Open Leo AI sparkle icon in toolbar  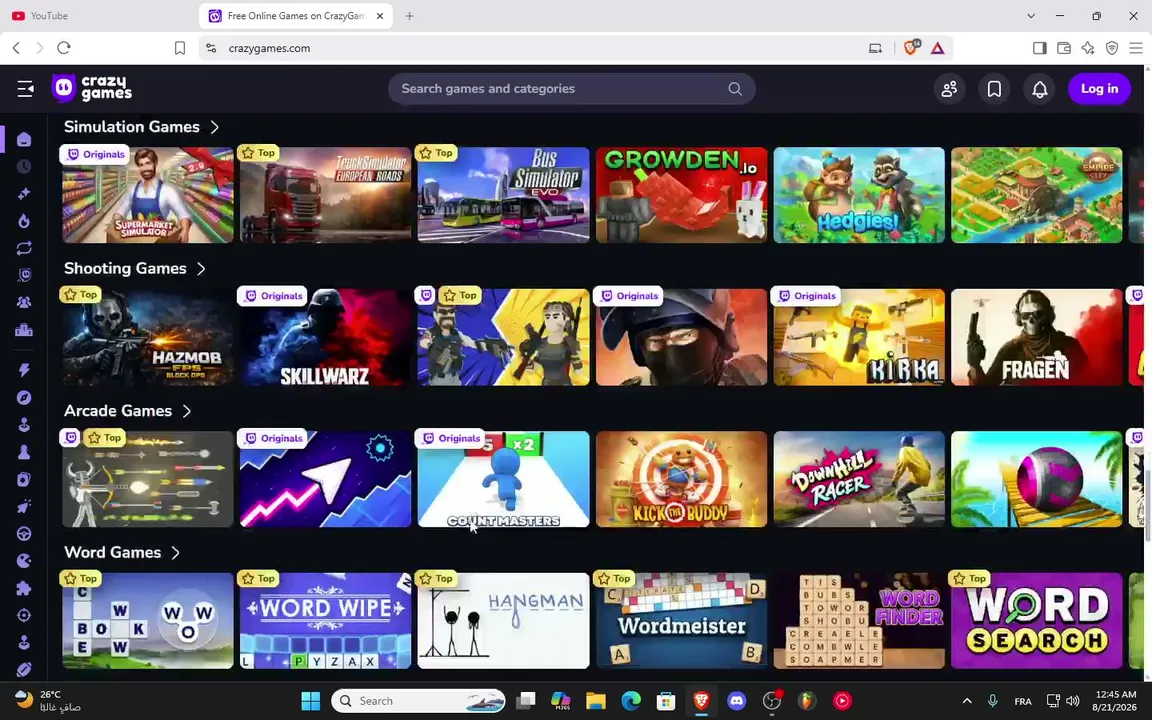pos(1088,48)
